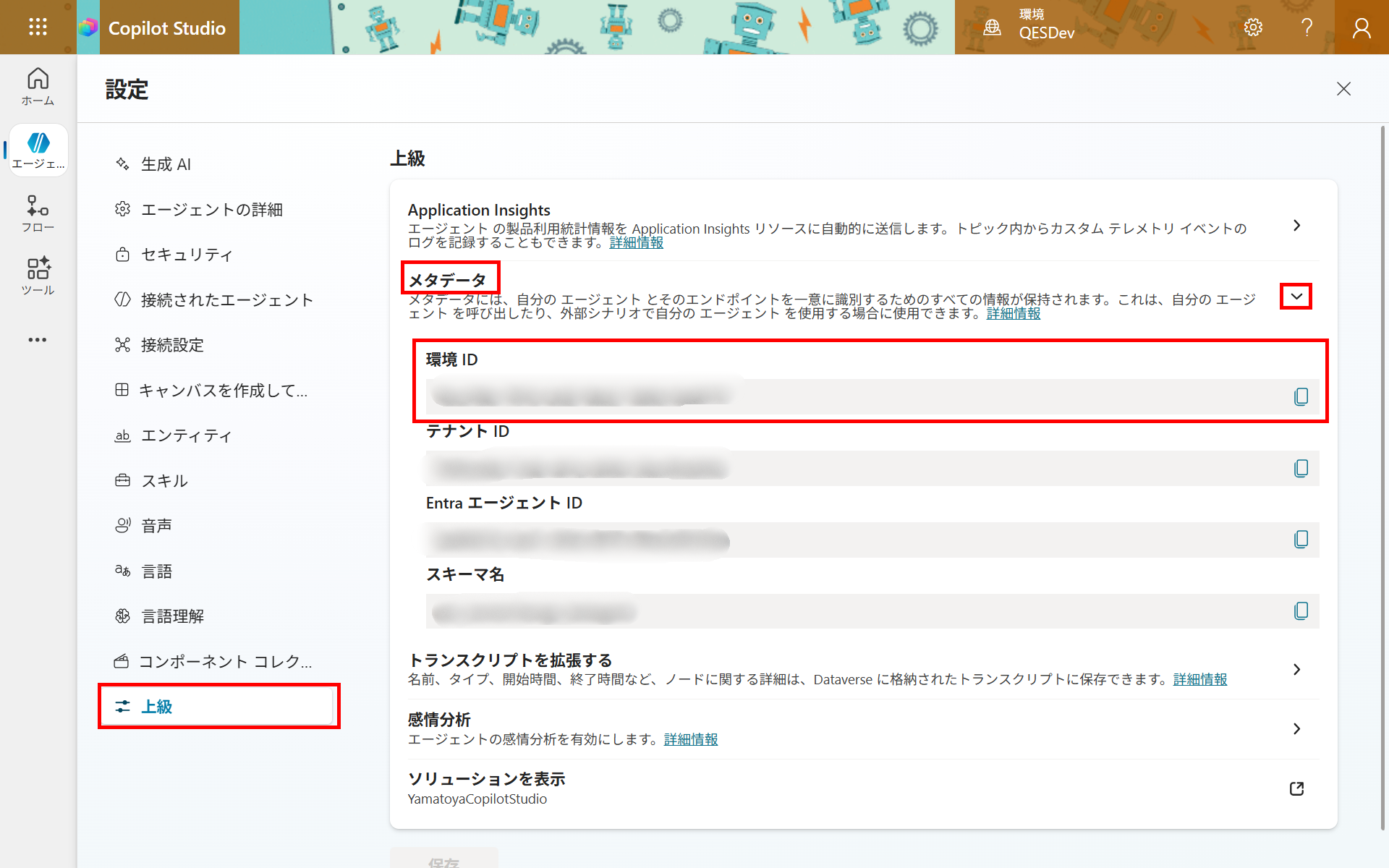
Task: Open the user account menu
Action: pyautogui.click(x=1361, y=27)
